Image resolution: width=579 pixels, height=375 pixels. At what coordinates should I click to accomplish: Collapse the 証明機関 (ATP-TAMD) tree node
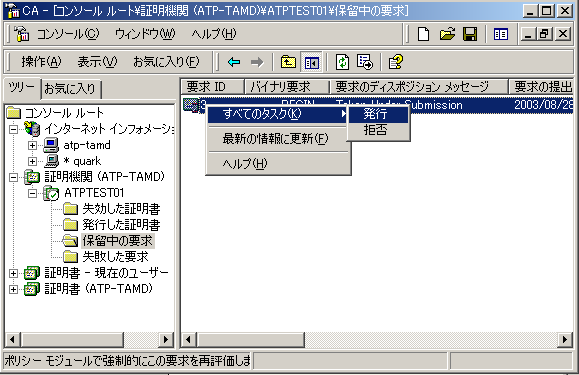(x=13, y=178)
